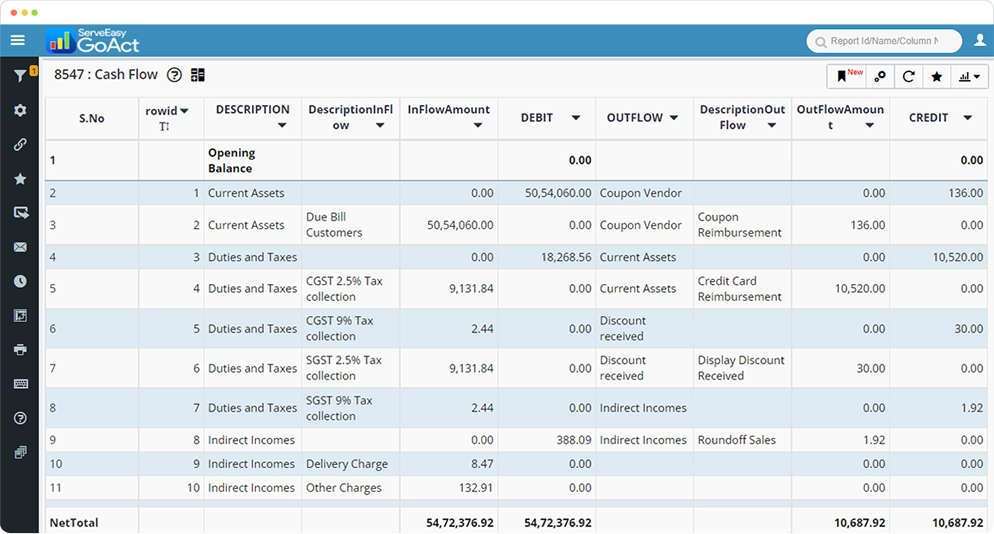This screenshot has height=534, width=994.
Task: Expand the OUTFLOW column dropdown arrow
Action: pos(674,118)
